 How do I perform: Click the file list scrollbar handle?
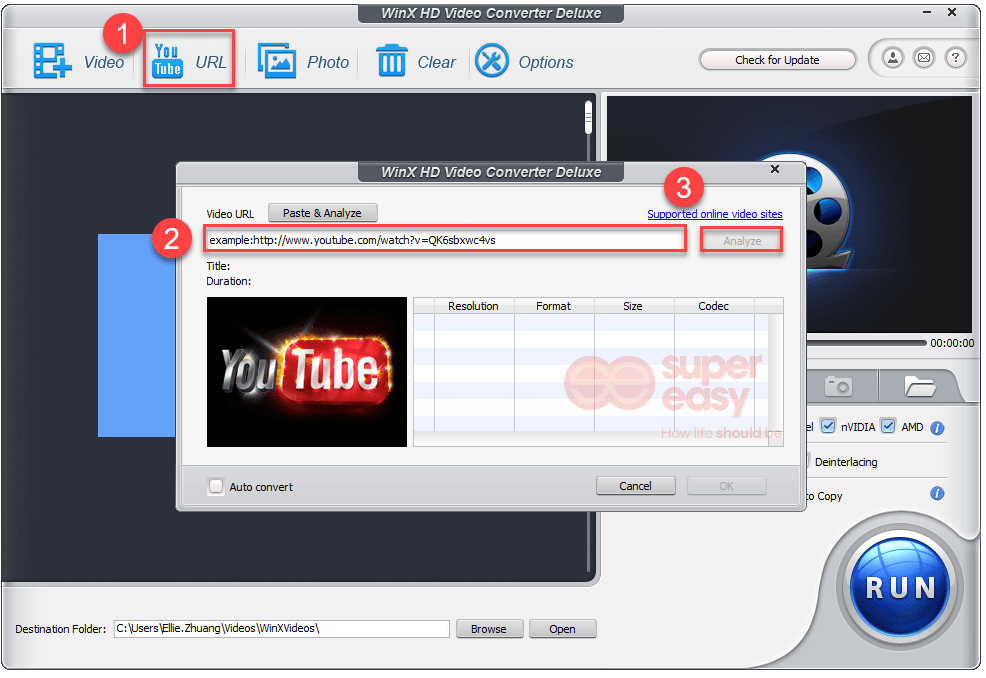click(x=589, y=118)
